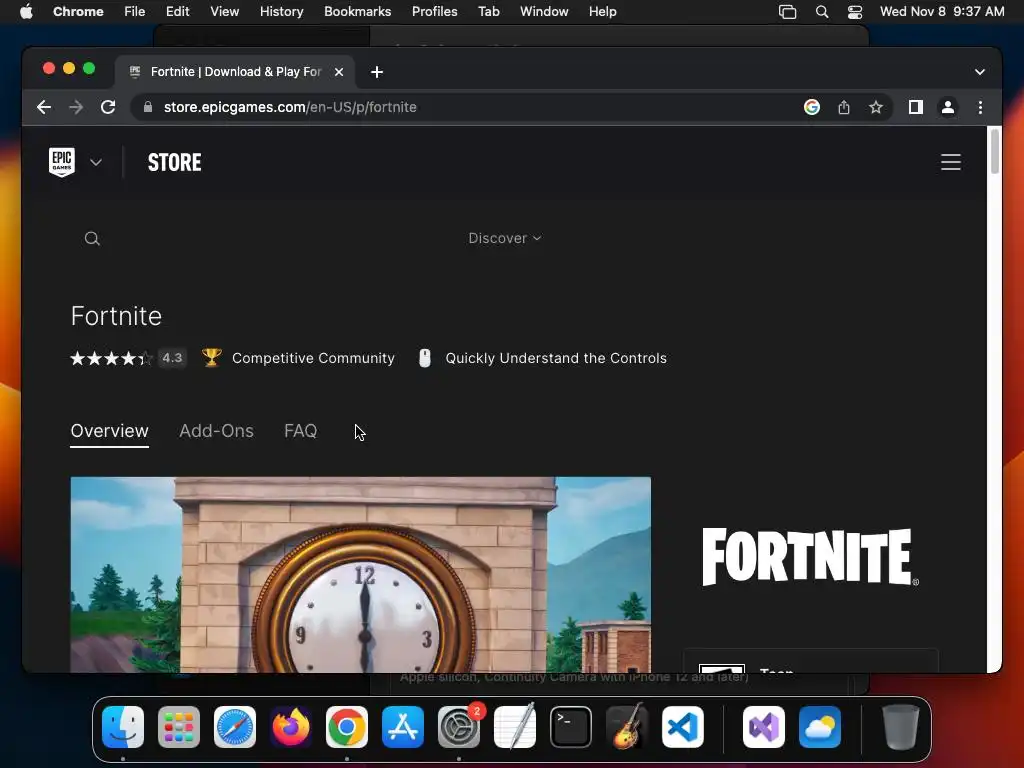This screenshot has height=768, width=1024.
Task: Expand the tab search chevron
Action: pos(980,72)
